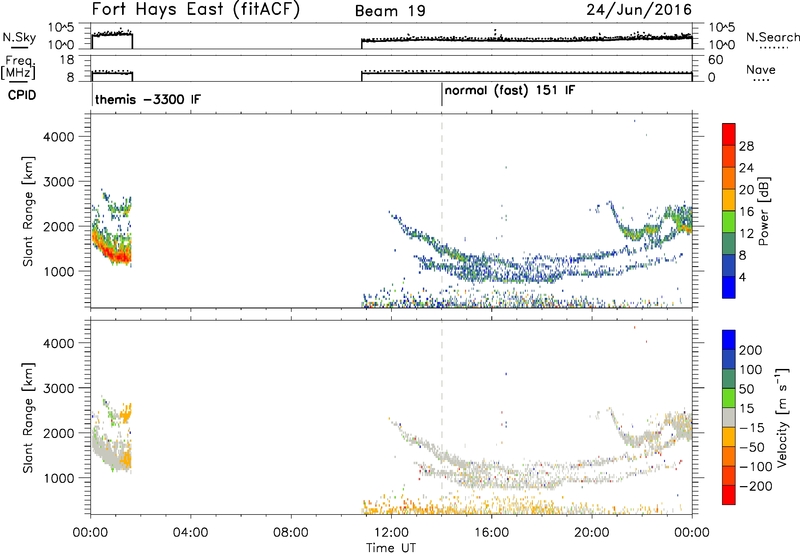Click the 'N.Search' legend label
The image size is (800, 554).
pyautogui.click(x=772, y=37)
